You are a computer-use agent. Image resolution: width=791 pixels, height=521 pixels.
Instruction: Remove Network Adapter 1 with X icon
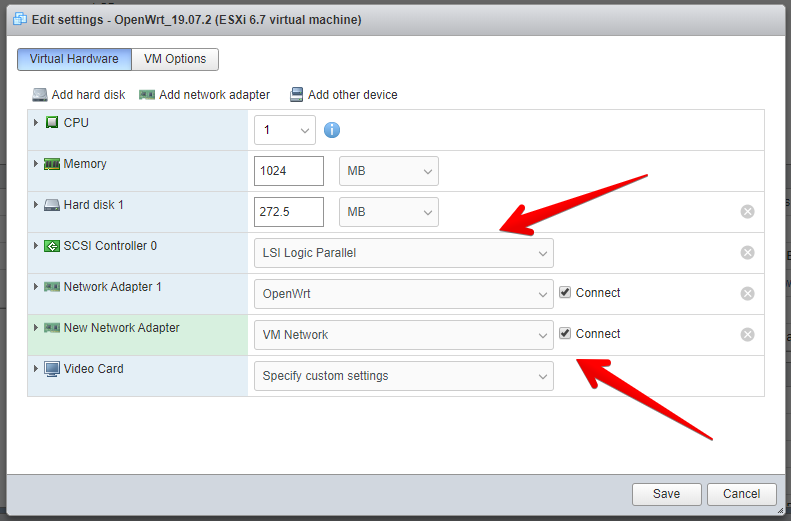click(x=747, y=294)
